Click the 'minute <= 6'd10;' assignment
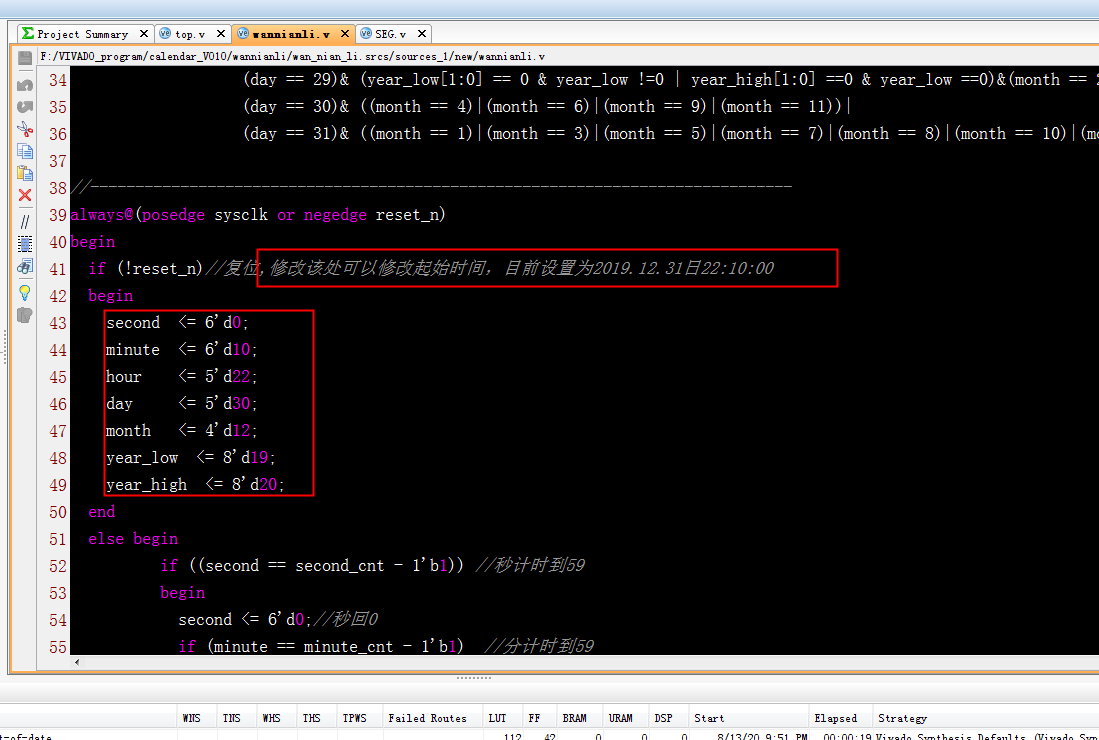1099x740 pixels. tap(182, 350)
